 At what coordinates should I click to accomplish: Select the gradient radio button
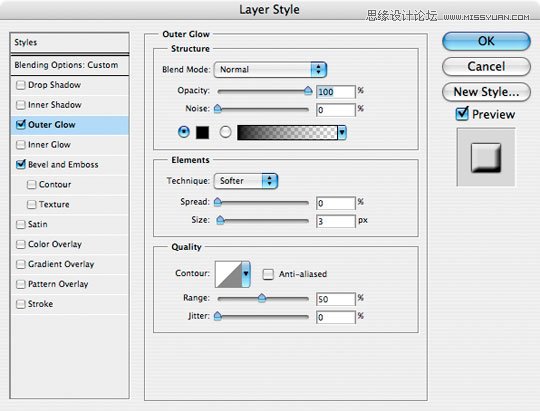[x=225, y=132]
